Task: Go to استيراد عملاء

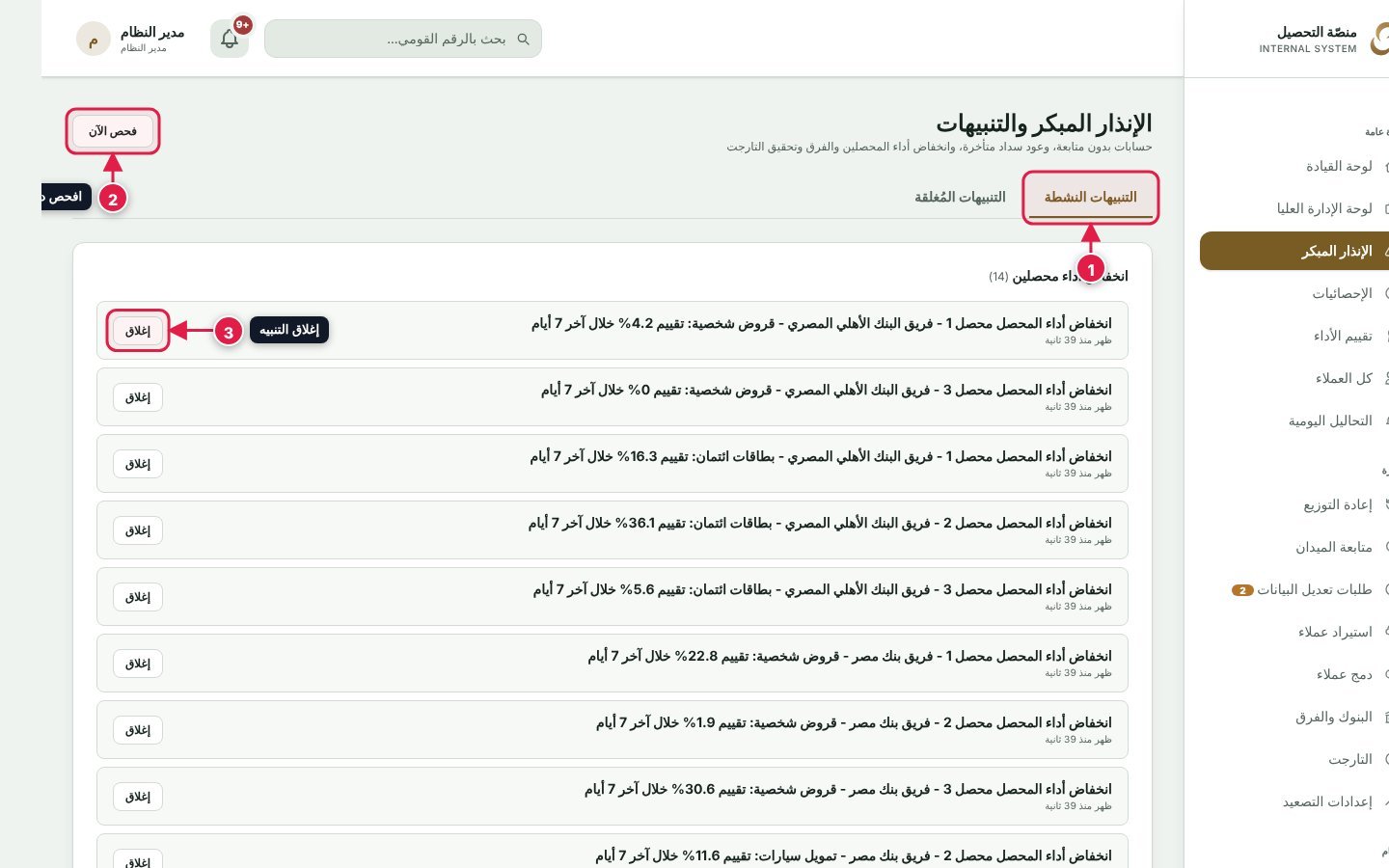Action: pyautogui.click(x=1294, y=632)
